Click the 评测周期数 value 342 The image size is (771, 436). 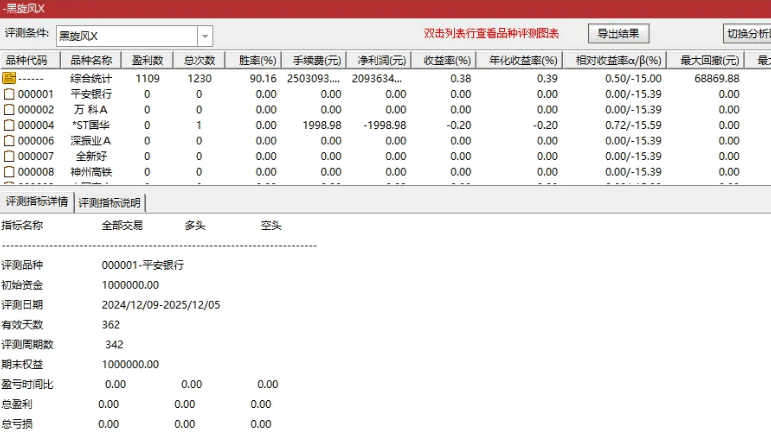[114, 345]
